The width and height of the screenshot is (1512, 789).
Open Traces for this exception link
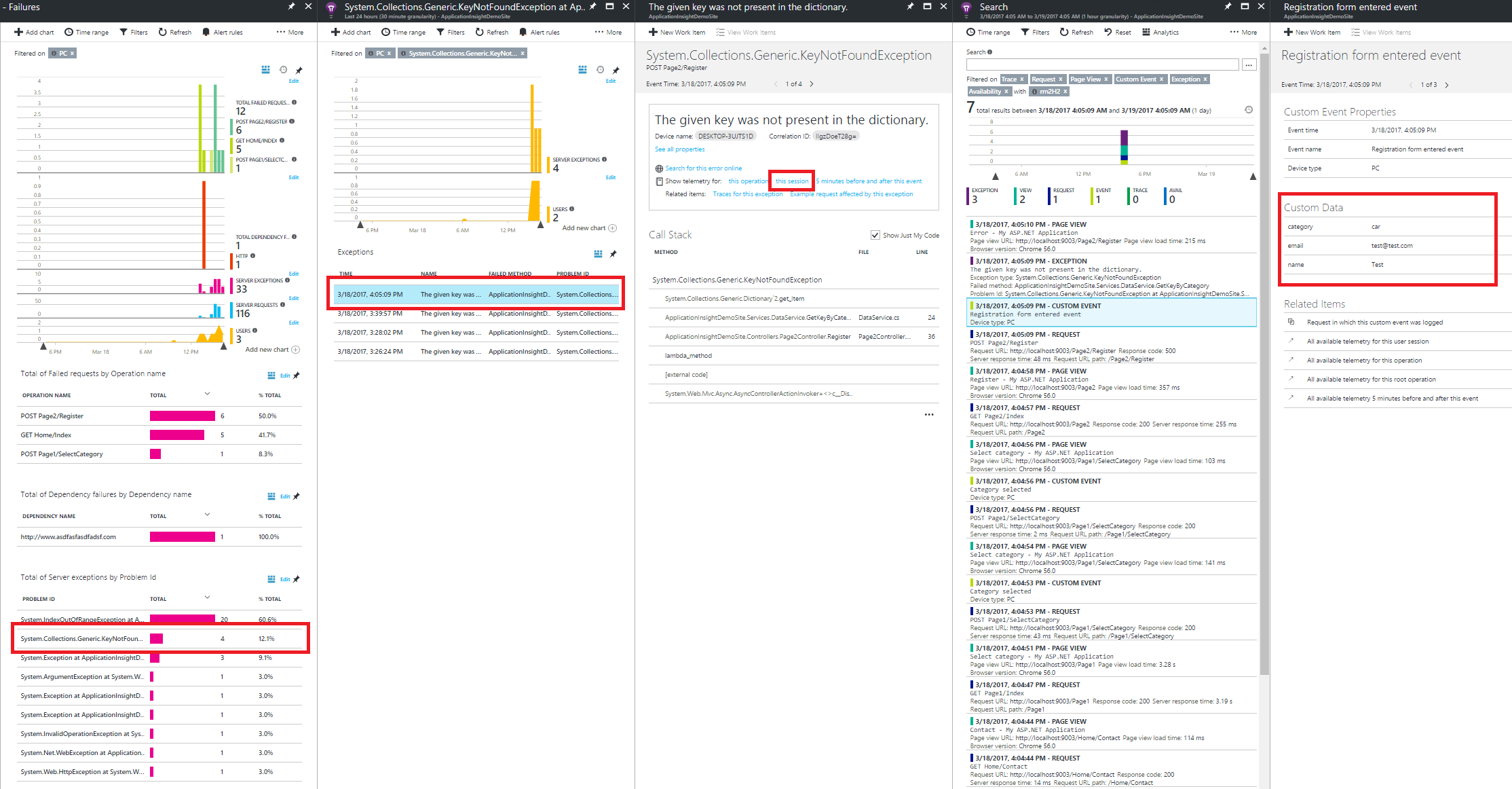click(747, 194)
